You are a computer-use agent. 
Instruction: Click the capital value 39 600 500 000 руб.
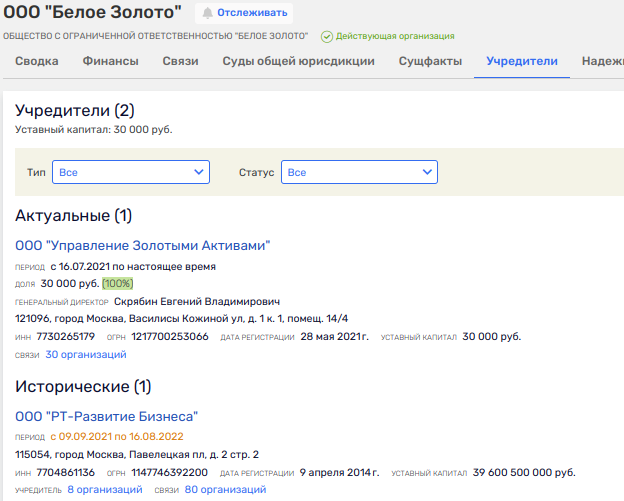click(x=524, y=472)
